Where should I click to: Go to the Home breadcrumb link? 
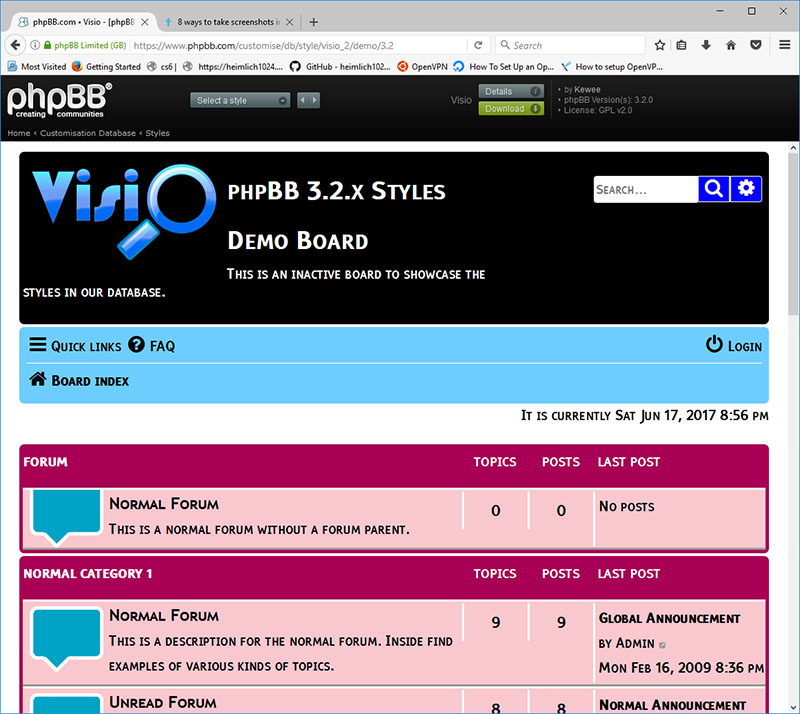(19, 133)
